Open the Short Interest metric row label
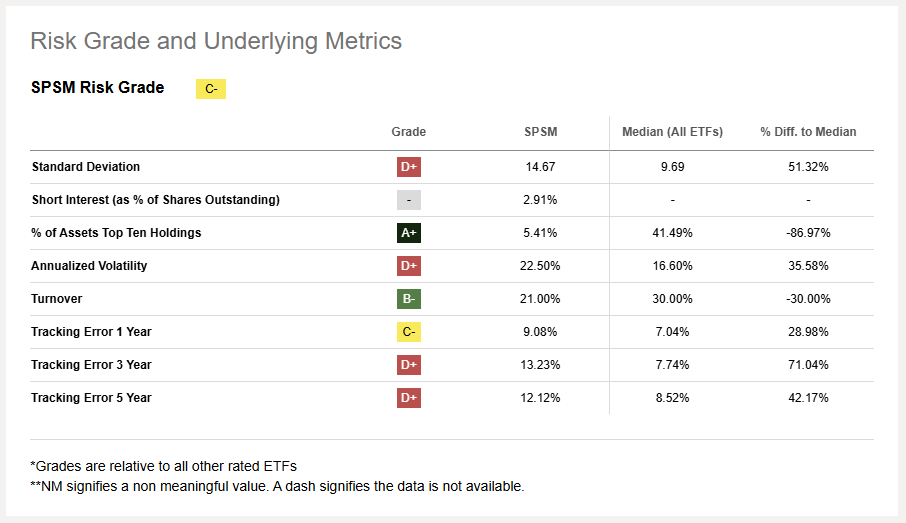 [x=155, y=200]
